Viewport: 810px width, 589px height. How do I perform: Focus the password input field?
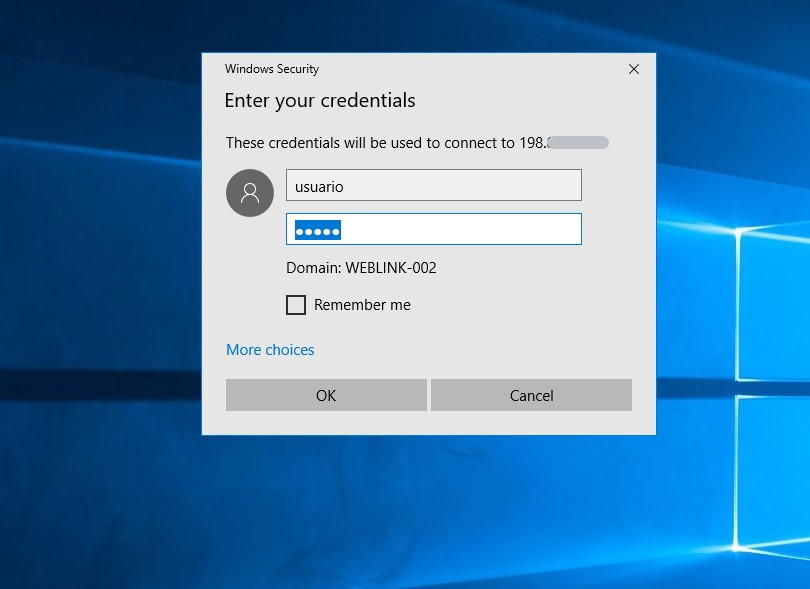pyautogui.click(x=433, y=230)
